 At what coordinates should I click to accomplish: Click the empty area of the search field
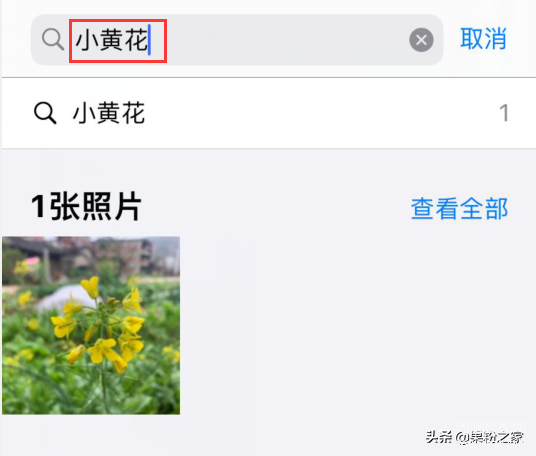tap(280, 40)
